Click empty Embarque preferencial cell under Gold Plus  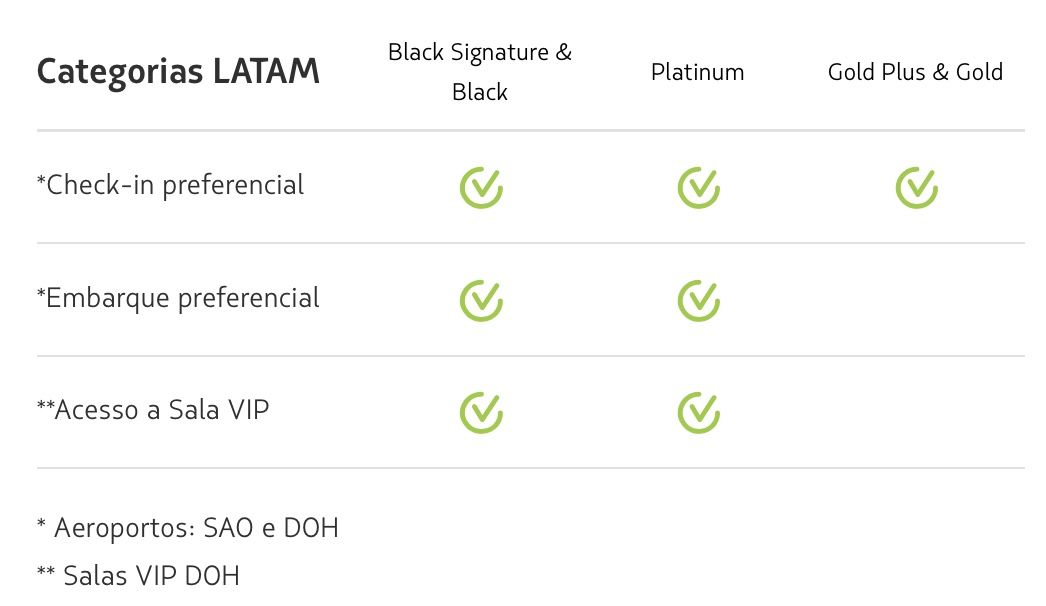point(916,300)
